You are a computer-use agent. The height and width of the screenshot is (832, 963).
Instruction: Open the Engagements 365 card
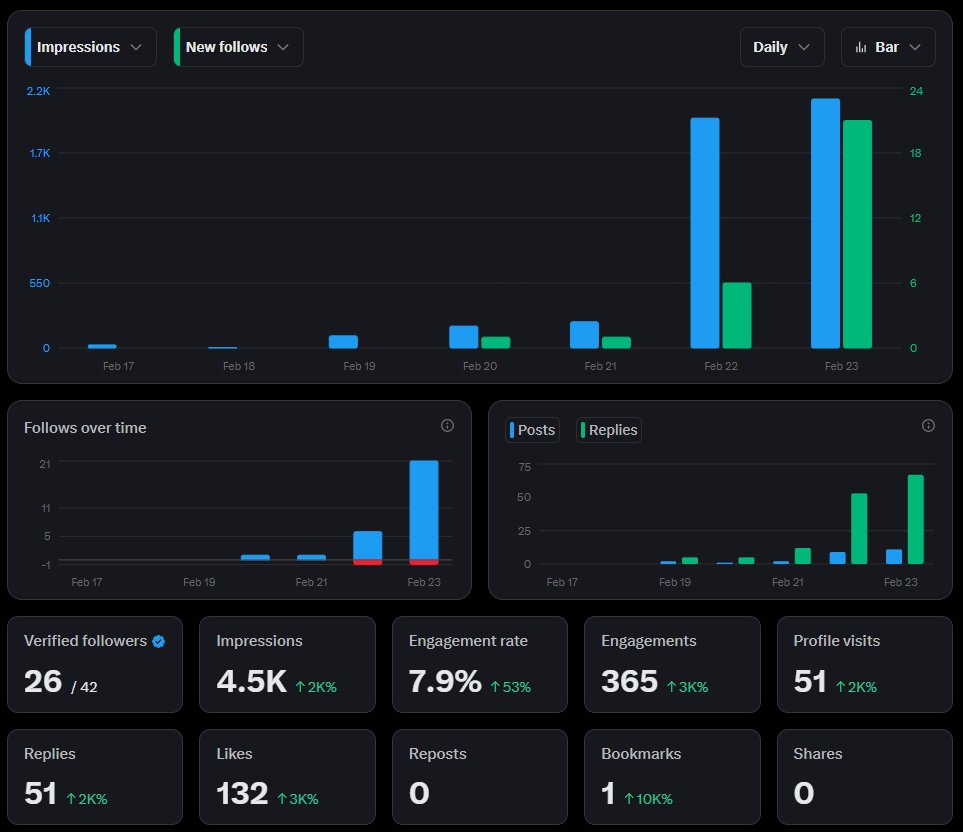[672, 664]
